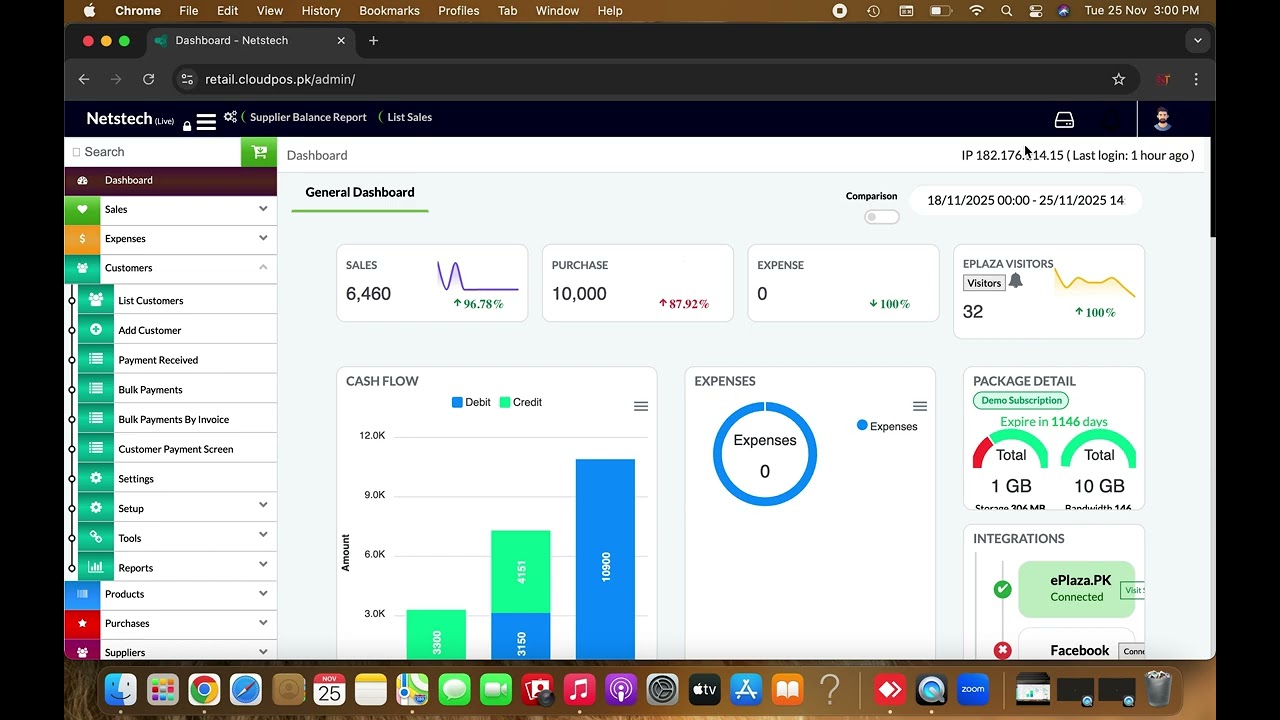Expand the Tools submenu chevron
The image size is (1280, 720).
(263, 535)
